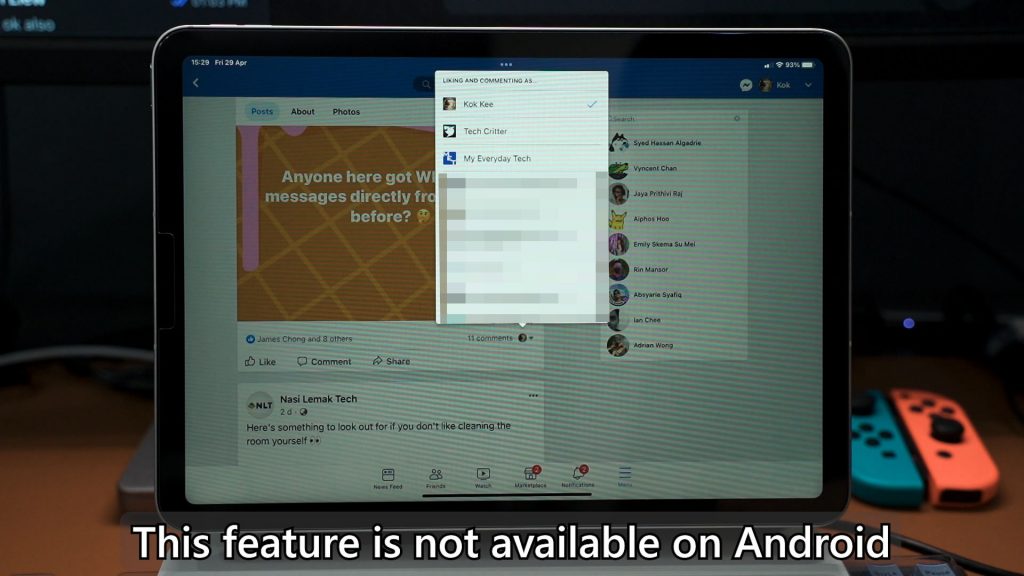
Task: Open the Kok profile avatar in top bar
Action: (765, 85)
